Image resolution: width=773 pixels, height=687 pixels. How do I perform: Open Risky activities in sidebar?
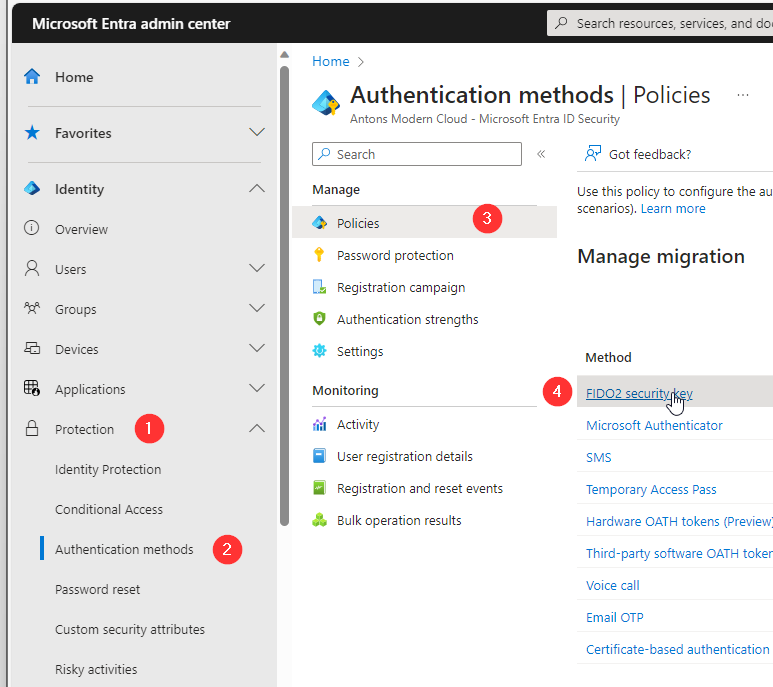click(x=96, y=669)
